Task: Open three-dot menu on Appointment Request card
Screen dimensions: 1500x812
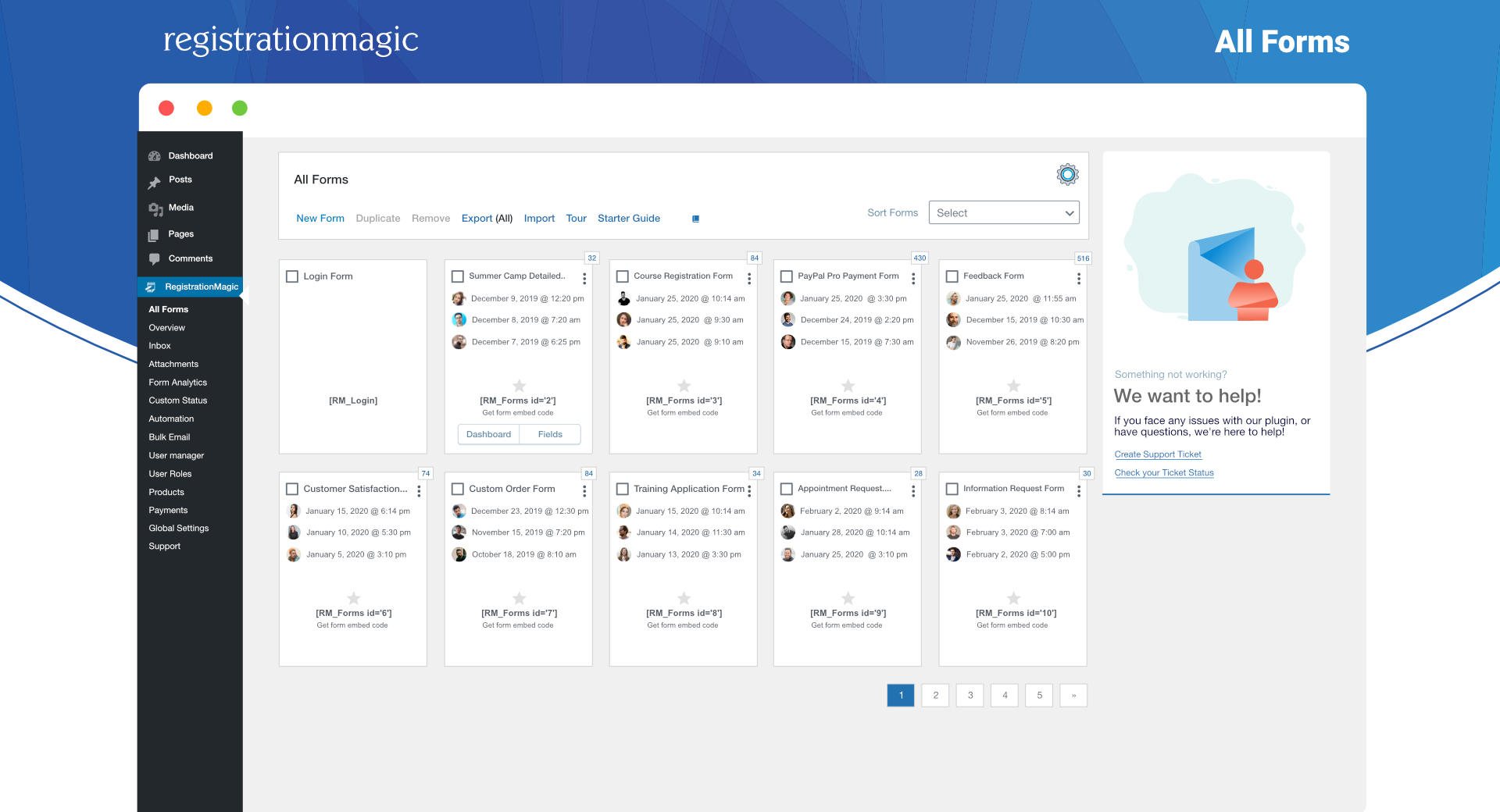Action: tap(913, 490)
